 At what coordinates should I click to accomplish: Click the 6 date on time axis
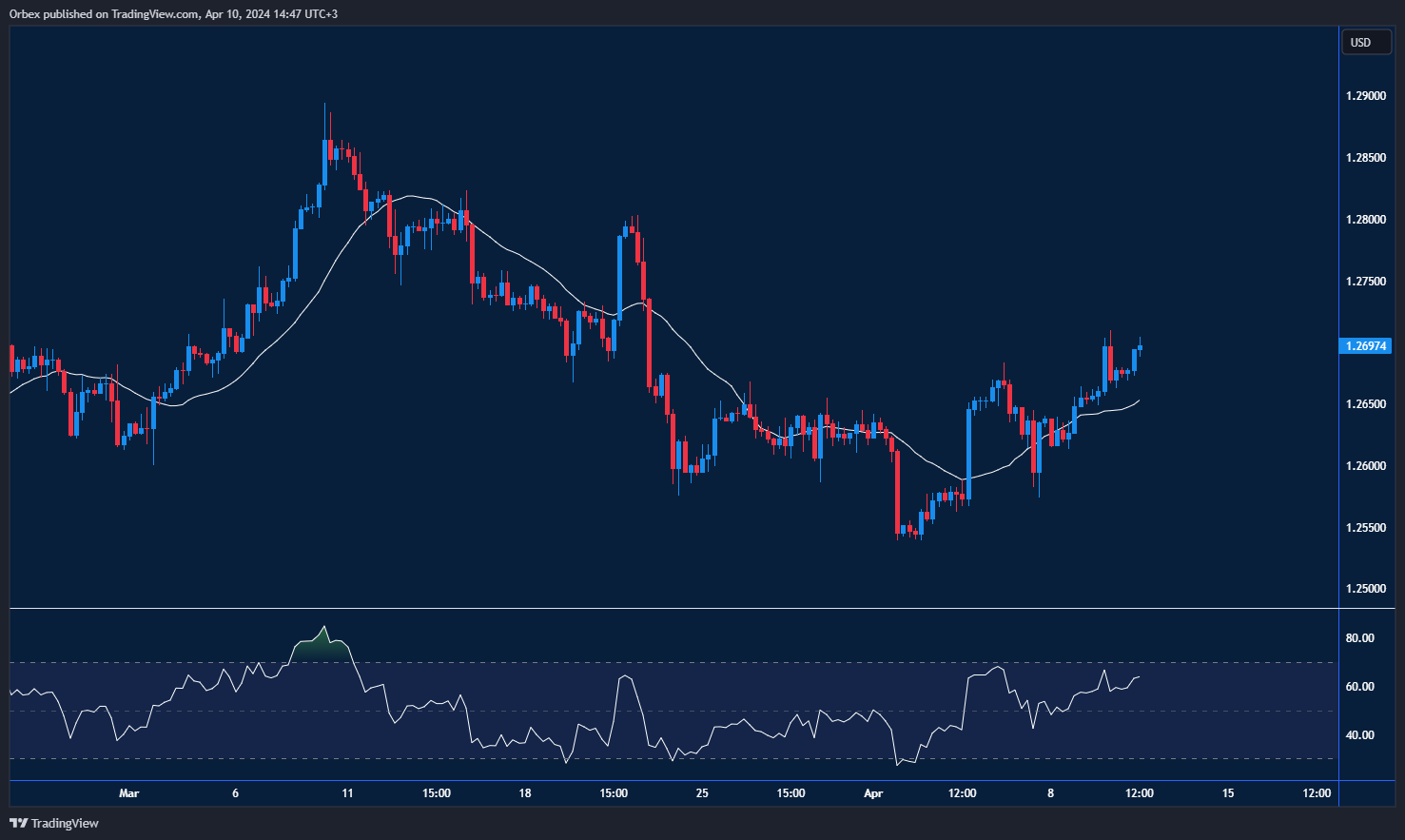(235, 793)
